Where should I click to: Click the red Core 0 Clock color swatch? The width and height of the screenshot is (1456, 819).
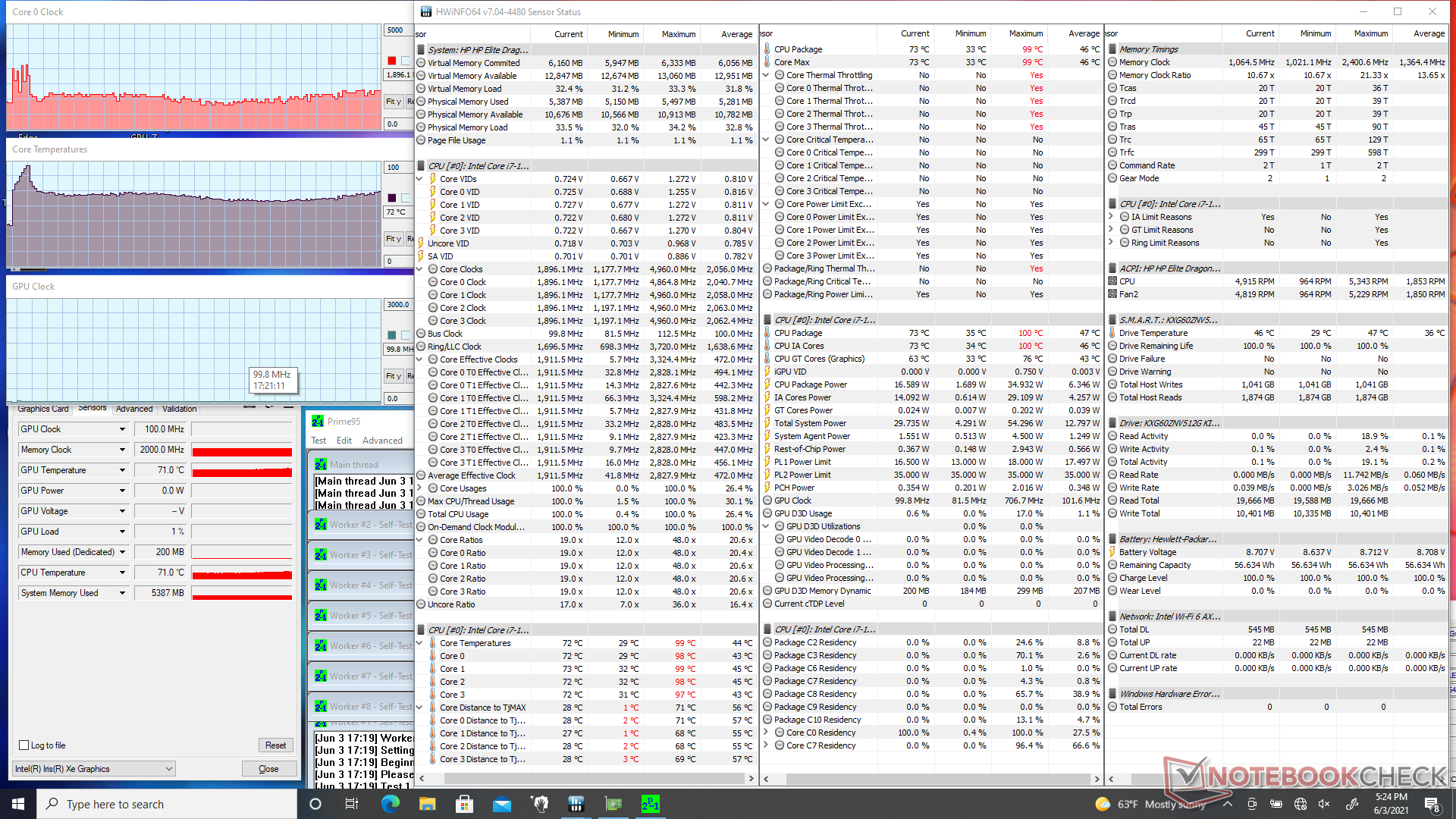391,61
